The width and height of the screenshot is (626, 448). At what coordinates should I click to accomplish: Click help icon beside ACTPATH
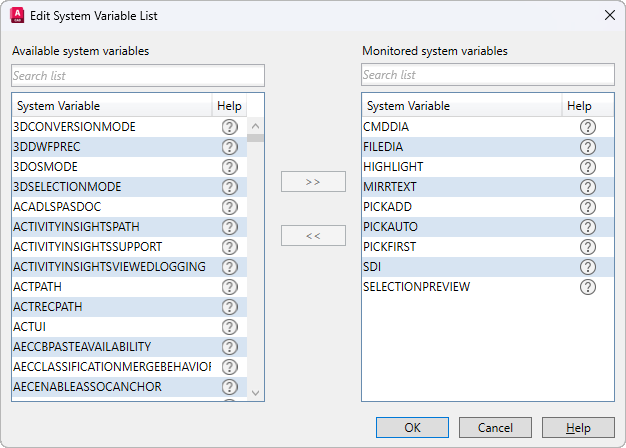point(229,287)
